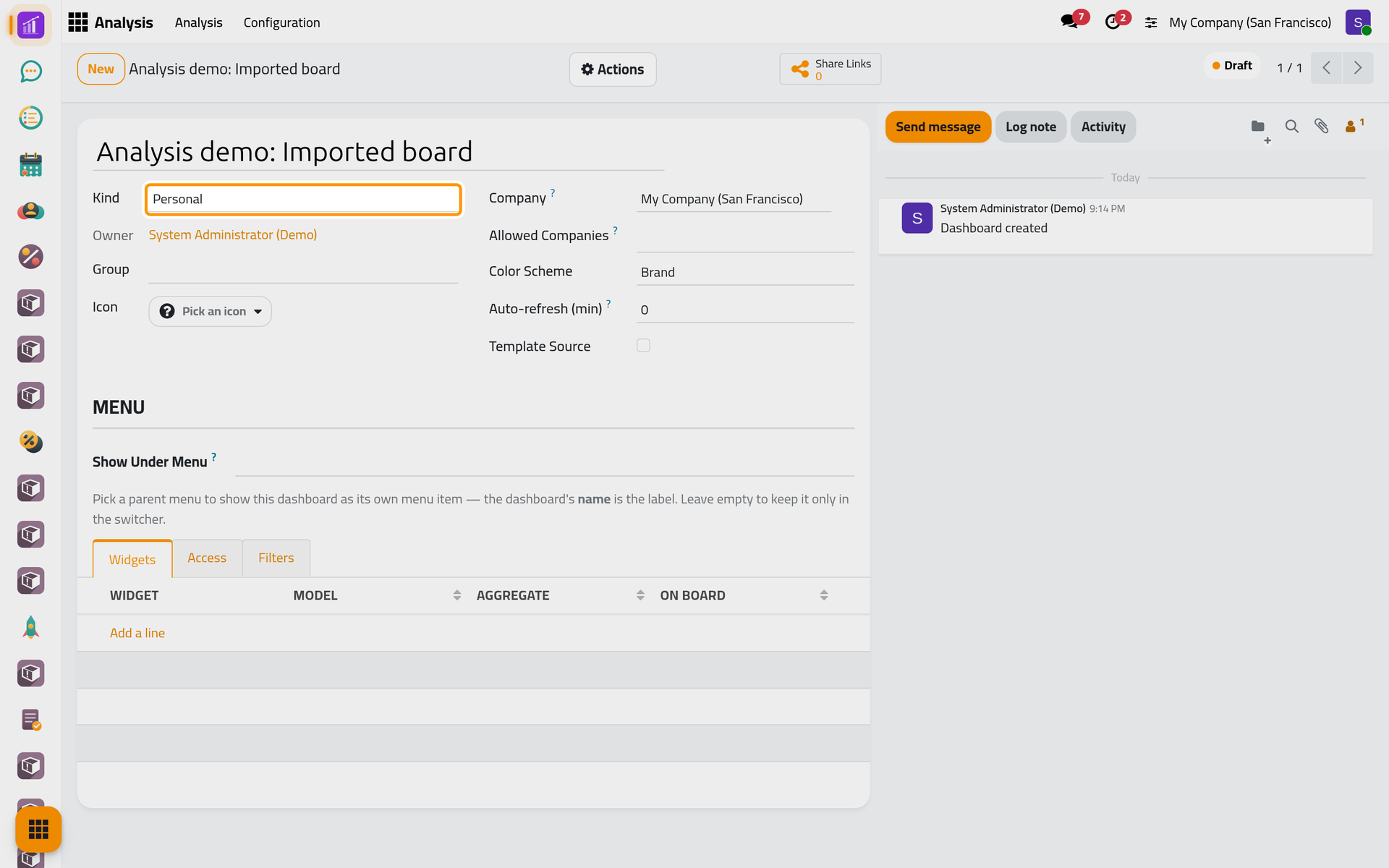Click the Share Links share icon
The height and width of the screenshot is (868, 1389).
[799, 69]
